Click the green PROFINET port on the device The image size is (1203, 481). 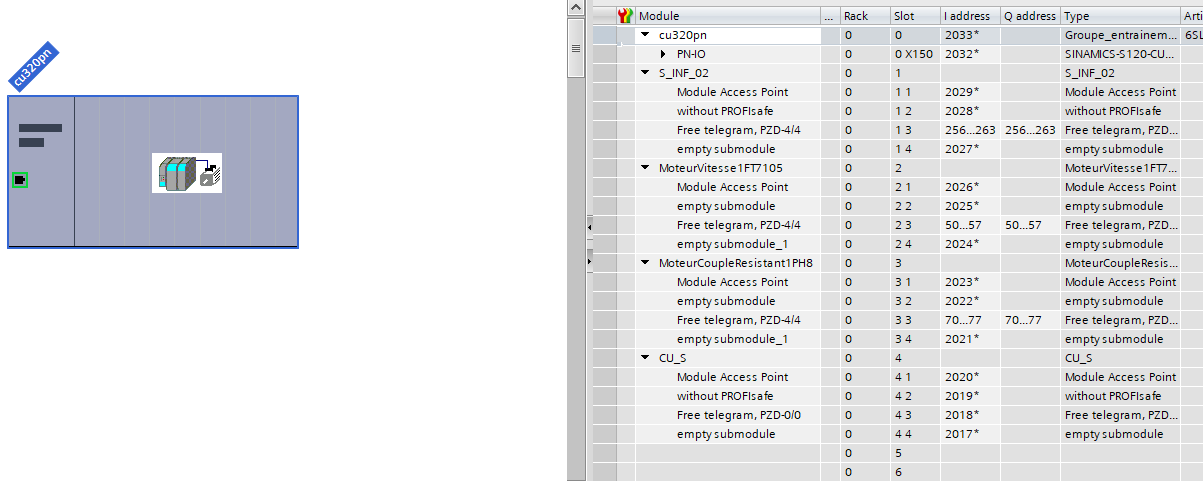point(20,180)
